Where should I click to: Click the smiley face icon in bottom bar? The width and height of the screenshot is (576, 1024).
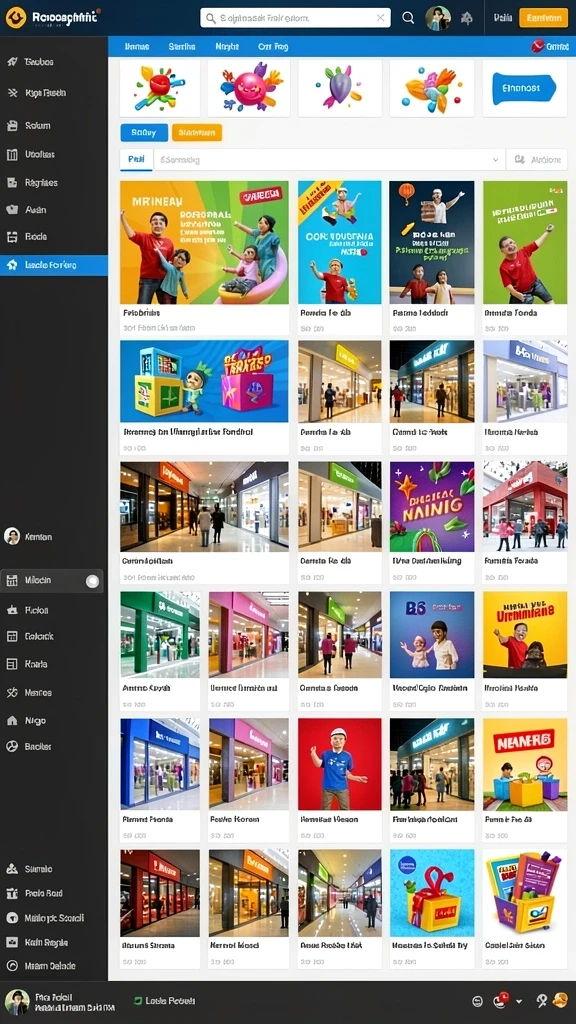(x=477, y=1001)
